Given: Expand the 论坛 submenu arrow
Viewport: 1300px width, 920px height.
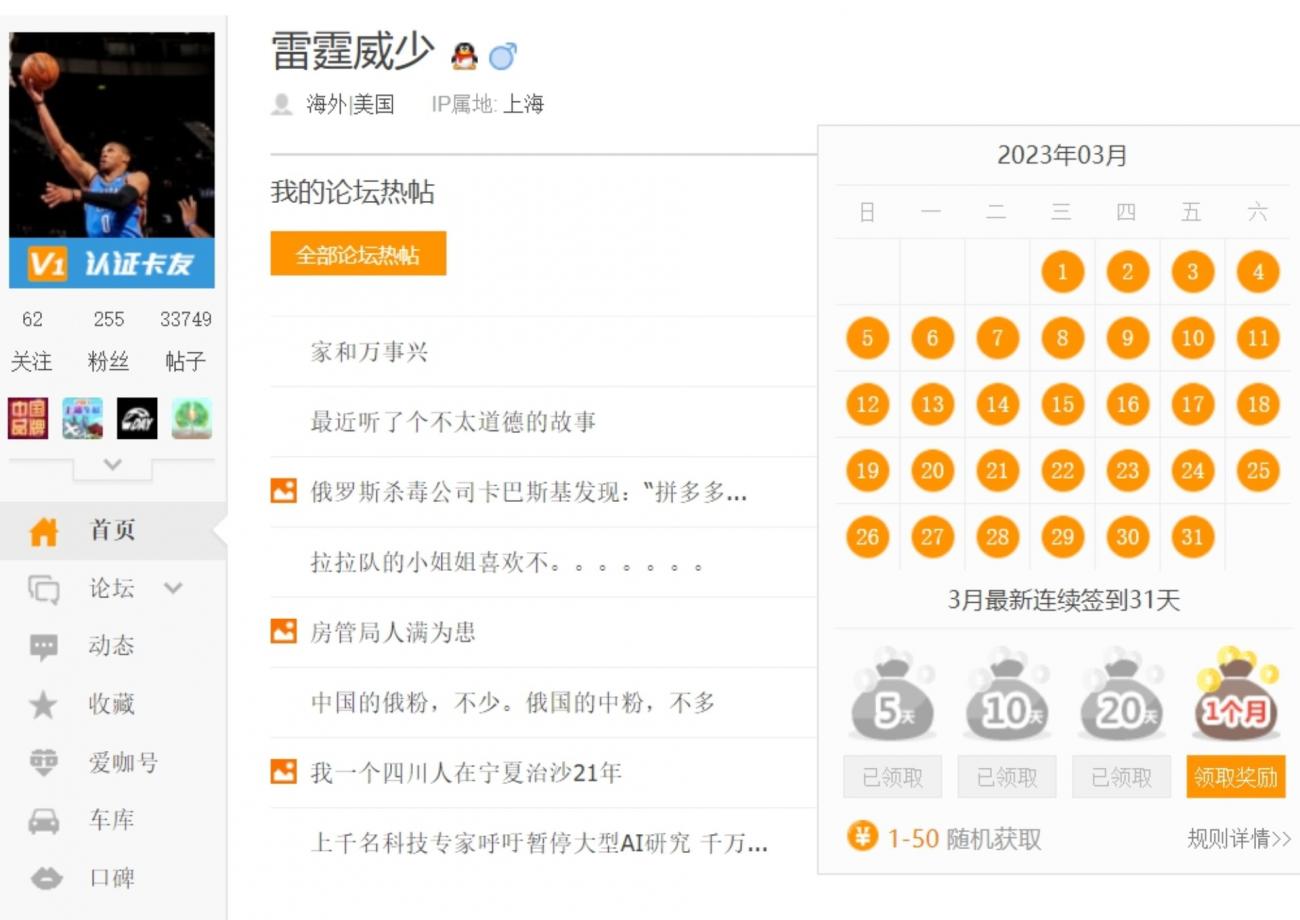Looking at the screenshot, I should [x=173, y=588].
